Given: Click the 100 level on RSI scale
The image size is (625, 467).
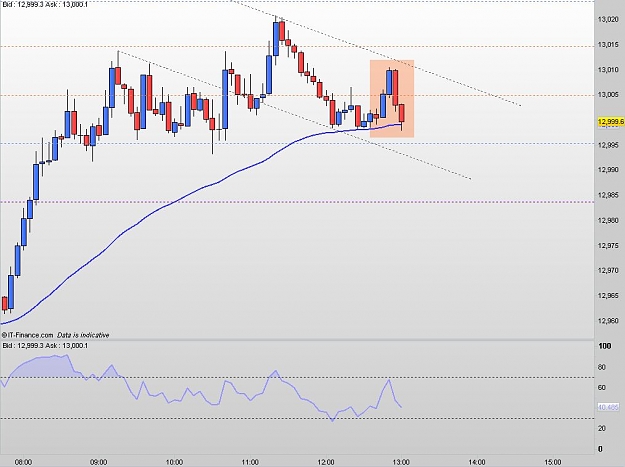Looking at the screenshot, I should pos(605,346).
